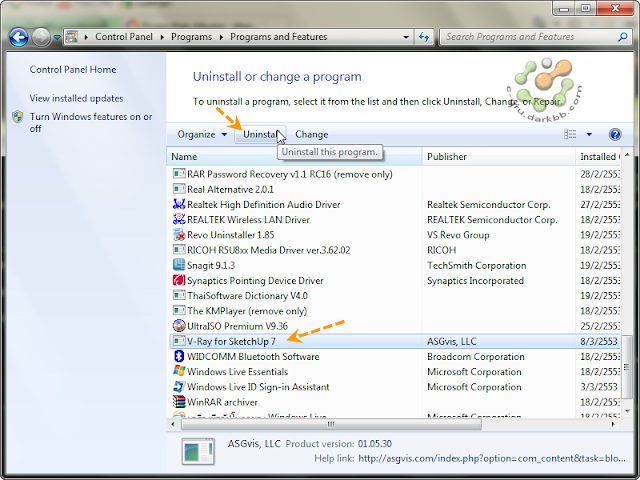Screen dimensions: 640x480
Task: Click publisher VS Revo Group
Action: [x=458, y=235]
